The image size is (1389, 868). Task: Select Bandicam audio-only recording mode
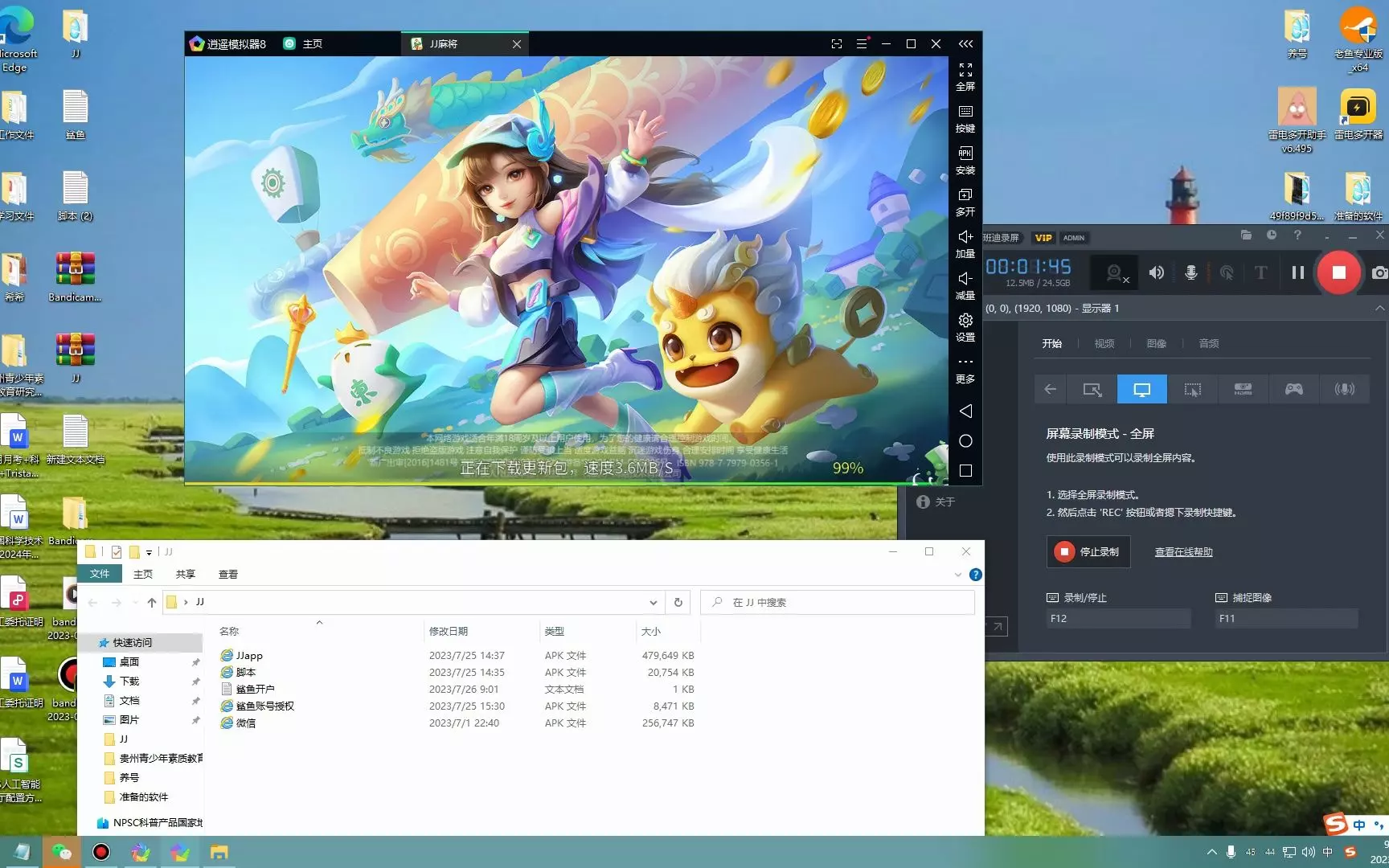click(1345, 390)
